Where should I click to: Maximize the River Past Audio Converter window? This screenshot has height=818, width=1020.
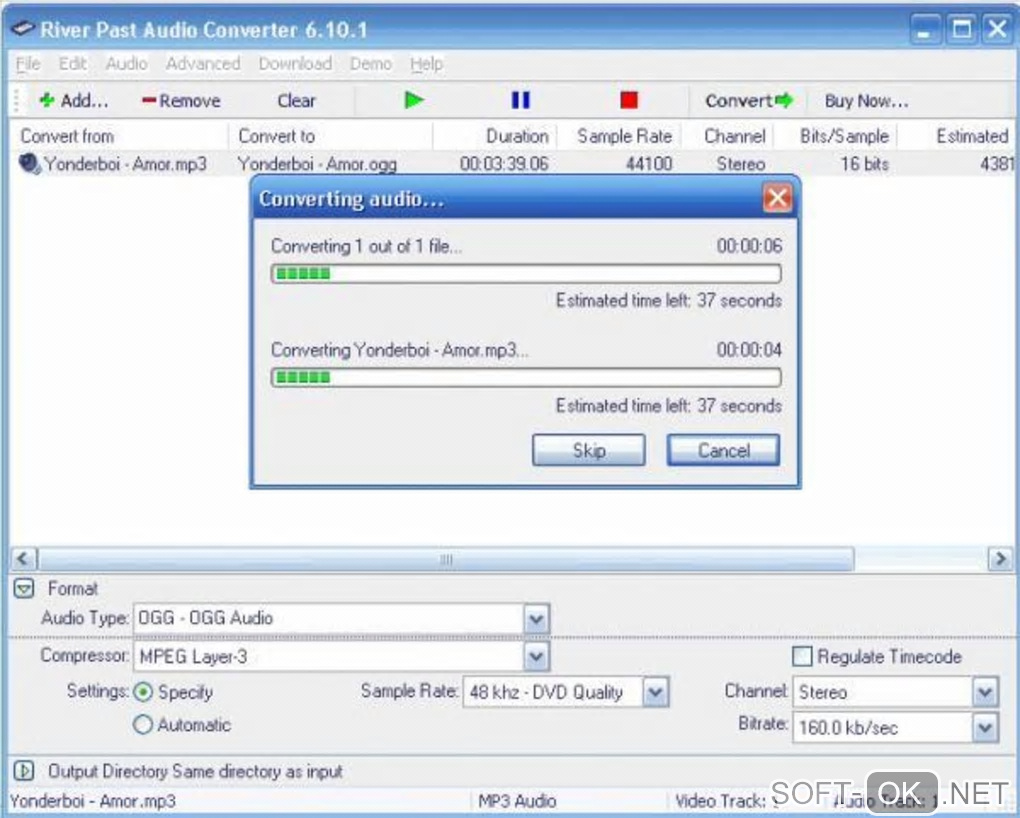pos(961,29)
